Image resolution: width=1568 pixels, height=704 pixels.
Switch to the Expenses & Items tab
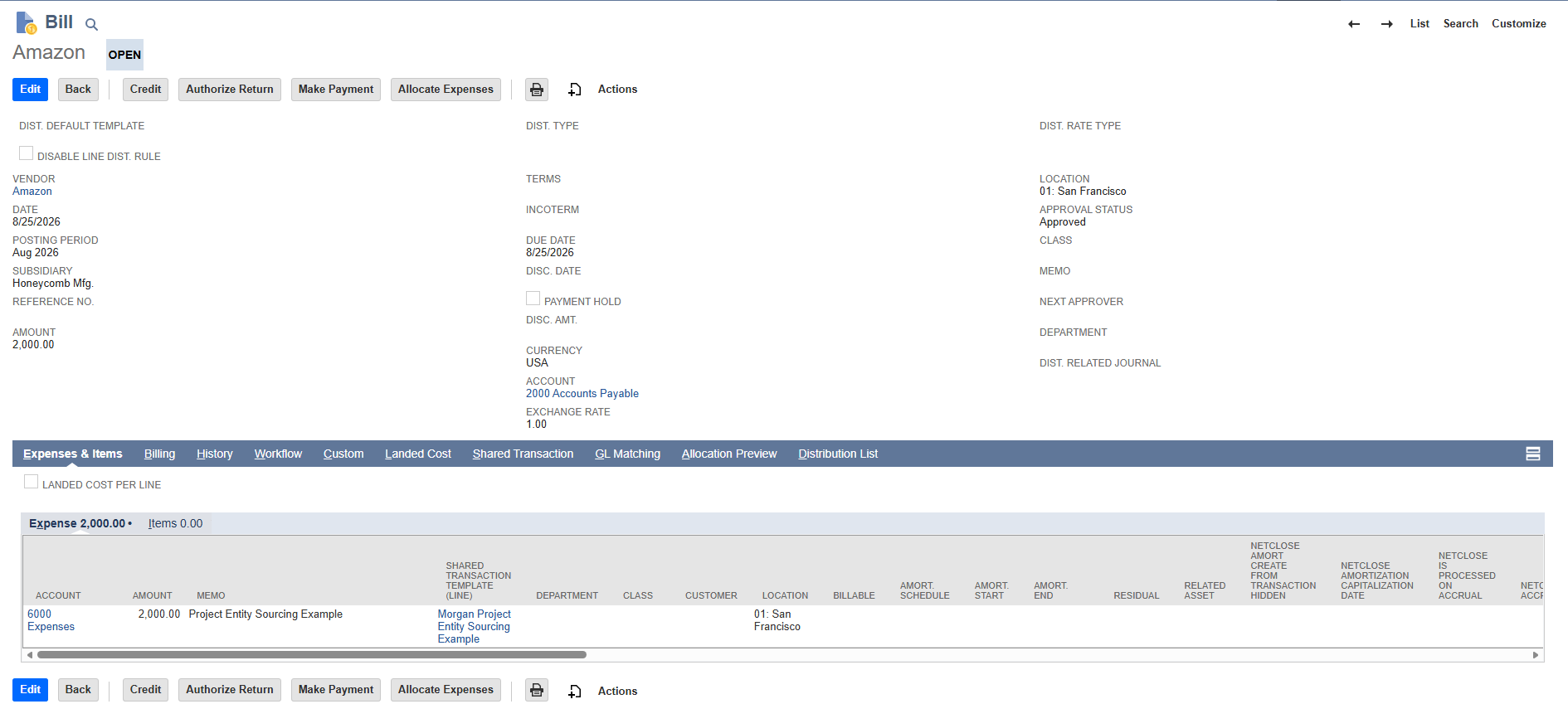pos(73,454)
